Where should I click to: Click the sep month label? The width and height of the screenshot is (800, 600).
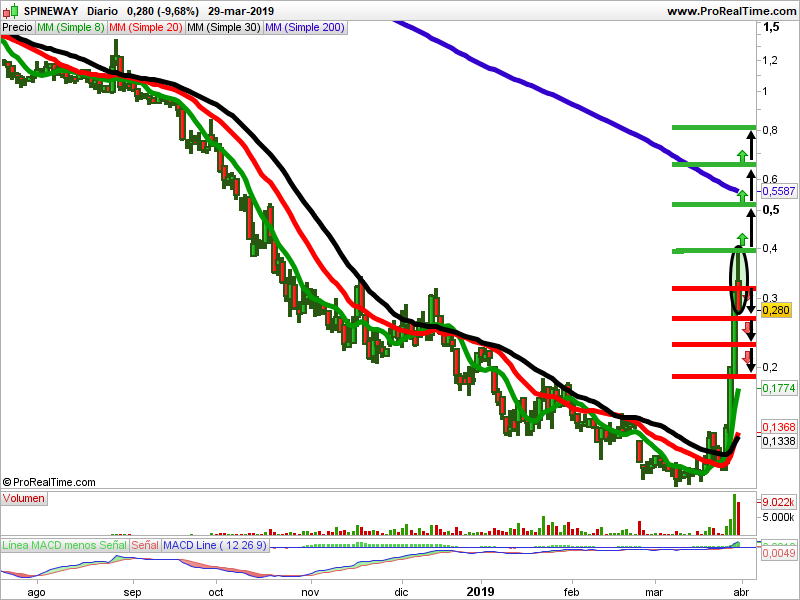132,592
